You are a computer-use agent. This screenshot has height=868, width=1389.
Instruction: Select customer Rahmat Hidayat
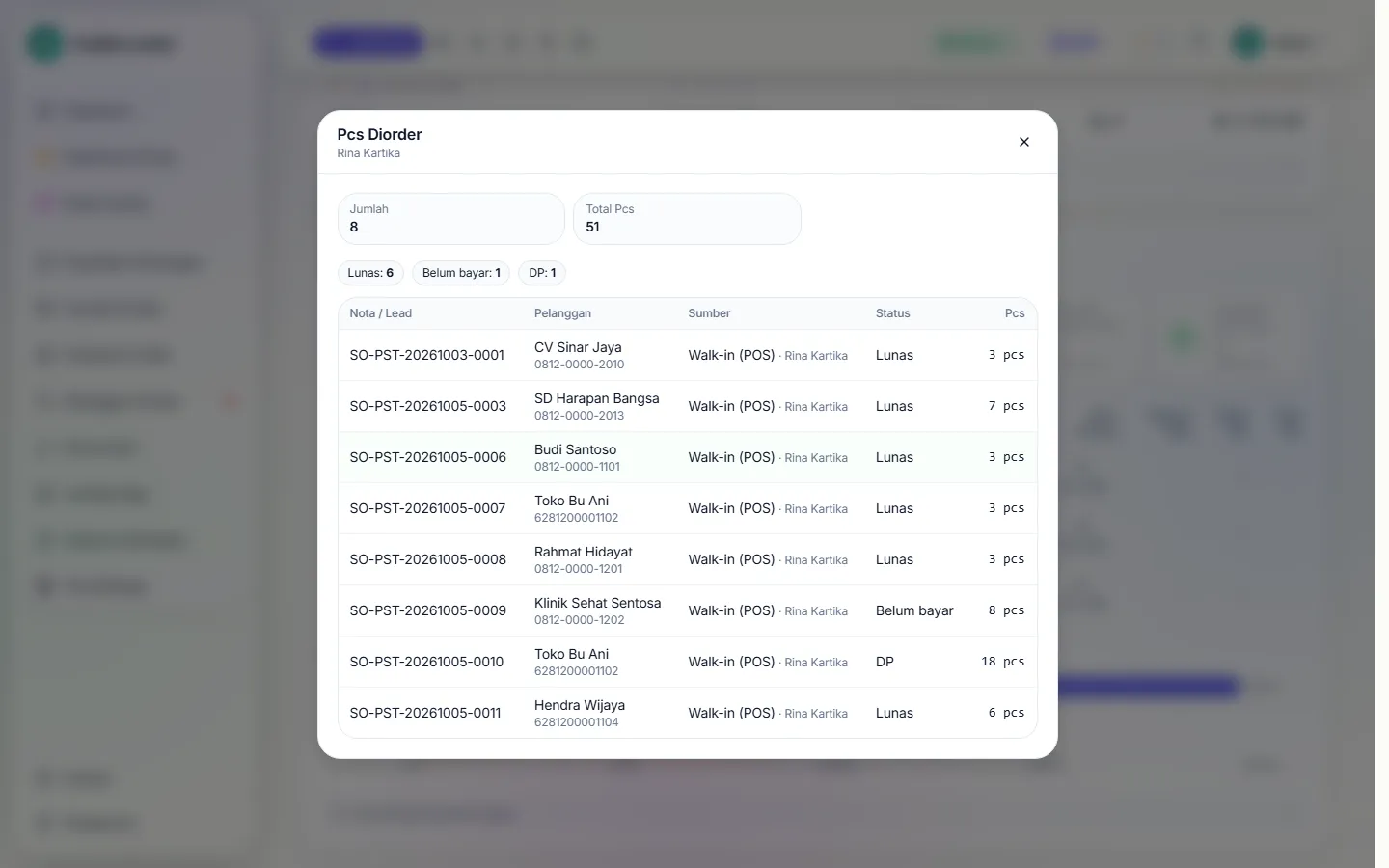[584, 552]
